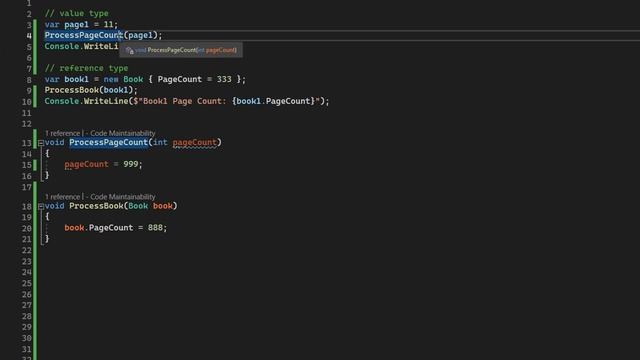The width and height of the screenshot is (640, 360).
Task: Click line number 10 in the gutter
Action: coord(27,102)
